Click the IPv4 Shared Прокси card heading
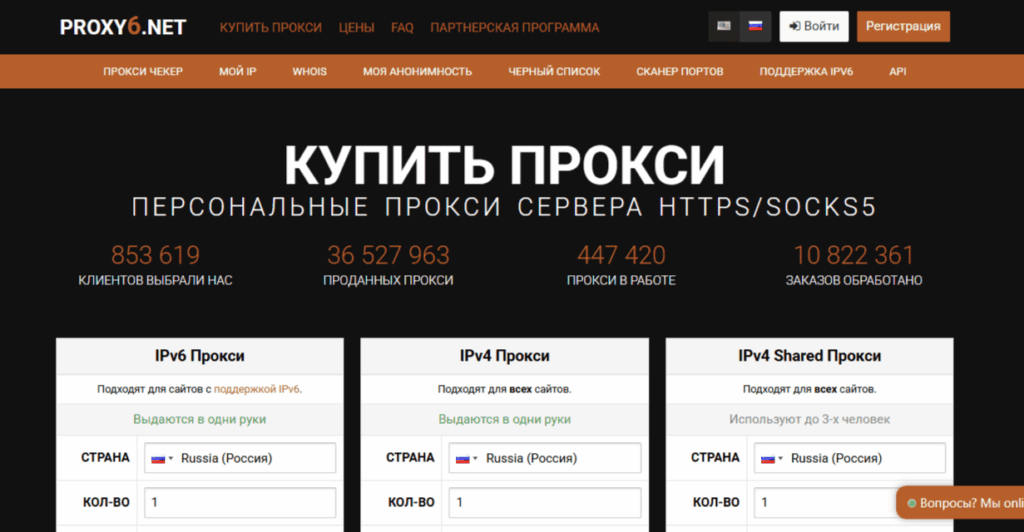1024x532 pixels. (809, 356)
